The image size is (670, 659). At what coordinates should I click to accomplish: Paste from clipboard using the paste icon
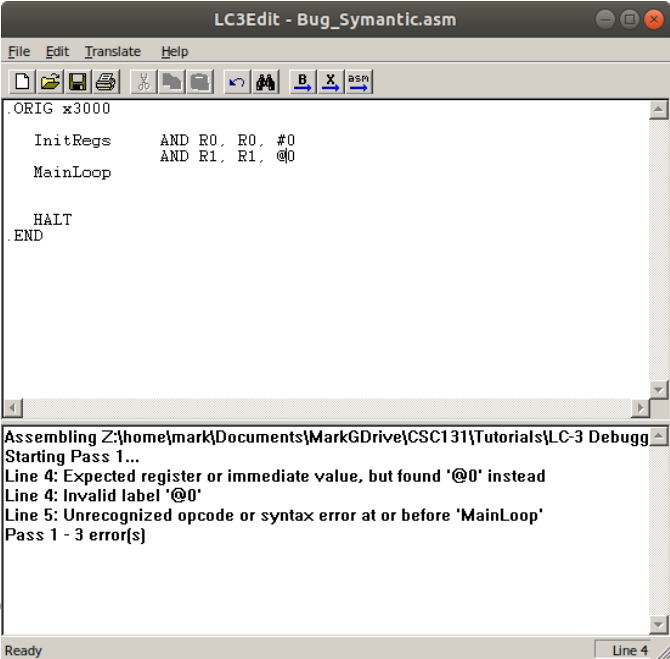coord(199,81)
